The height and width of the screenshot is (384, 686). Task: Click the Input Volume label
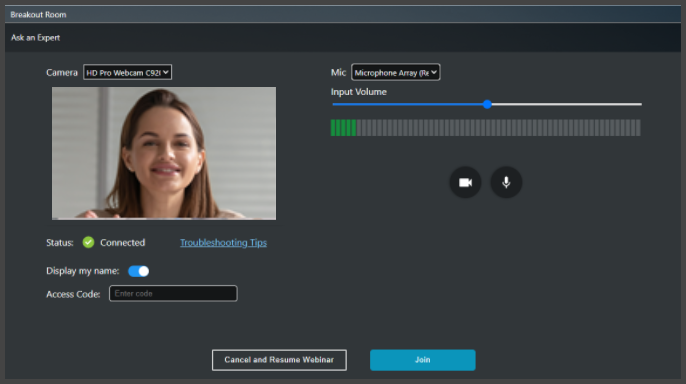(x=359, y=92)
